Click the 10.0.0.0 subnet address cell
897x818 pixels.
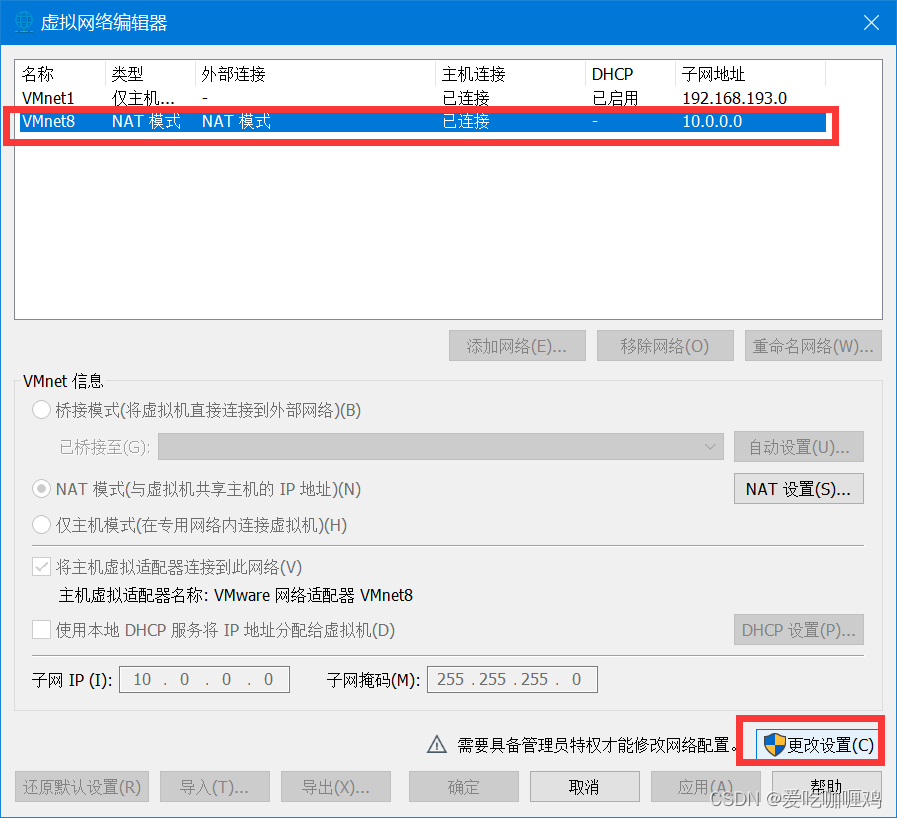(712, 121)
